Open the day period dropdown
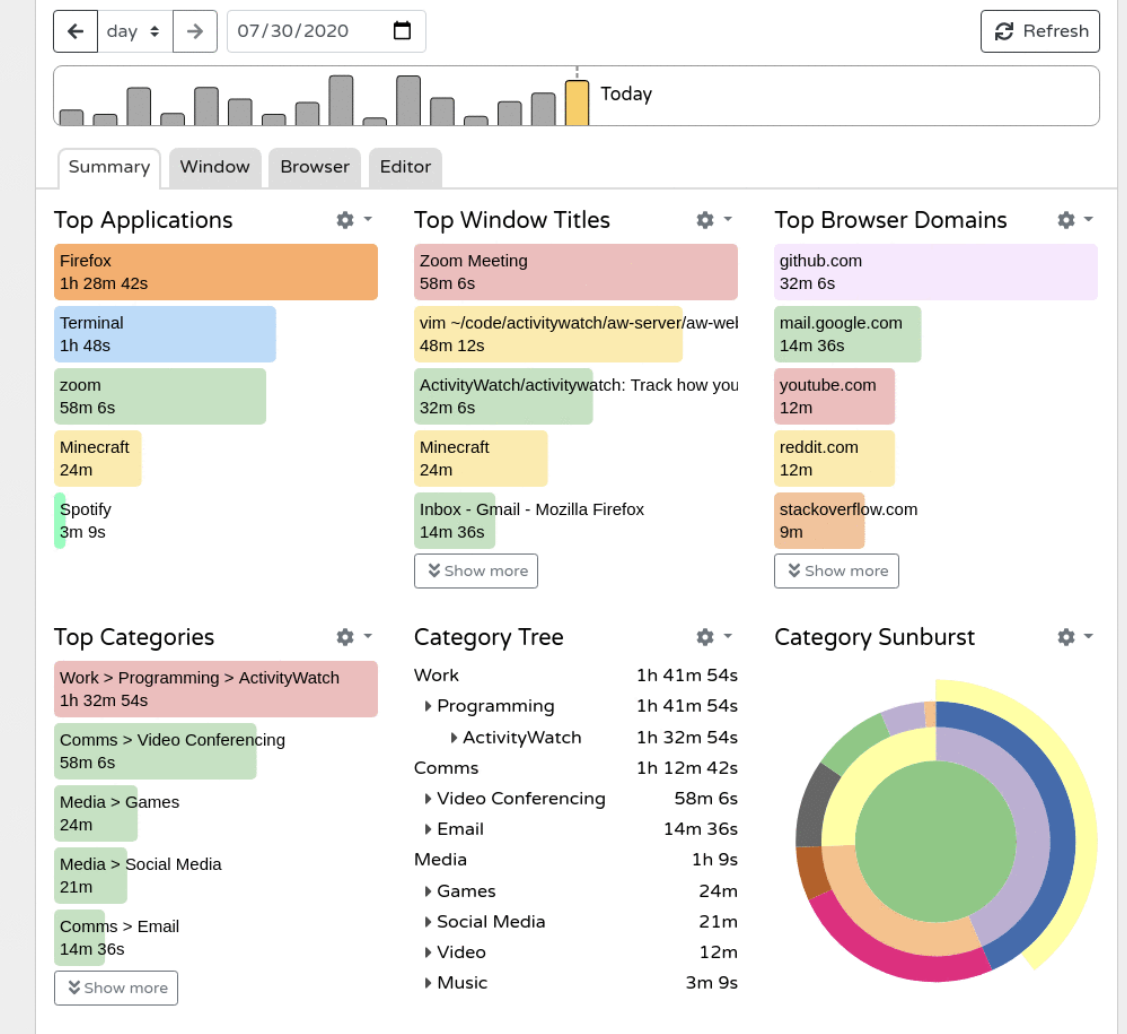 (134, 31)
